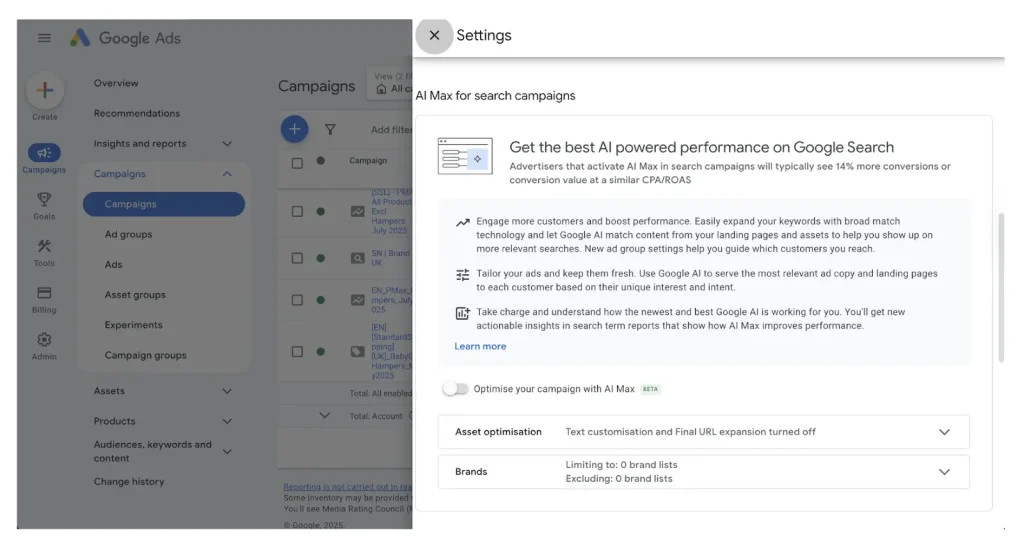Image resolution: width=1024 pixels, height=548 pixels.
Task: Click Add filter field
Action: (391, 130)
